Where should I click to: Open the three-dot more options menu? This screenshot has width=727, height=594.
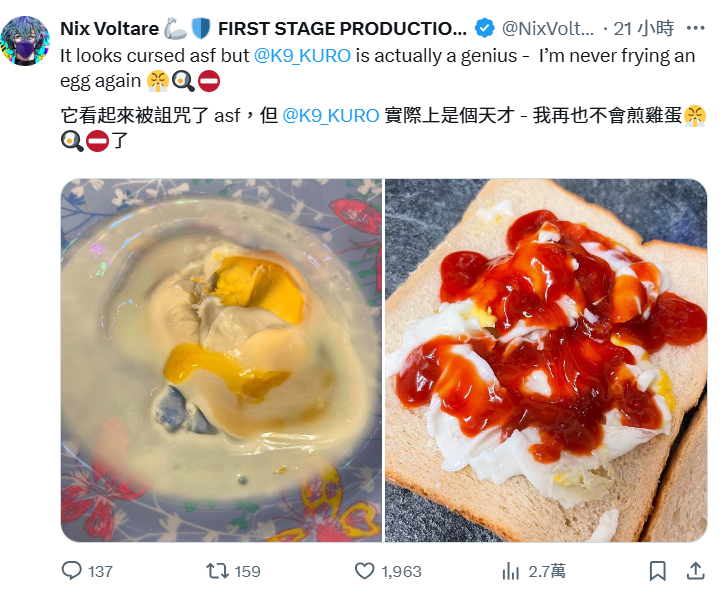[x=695, y=29]
